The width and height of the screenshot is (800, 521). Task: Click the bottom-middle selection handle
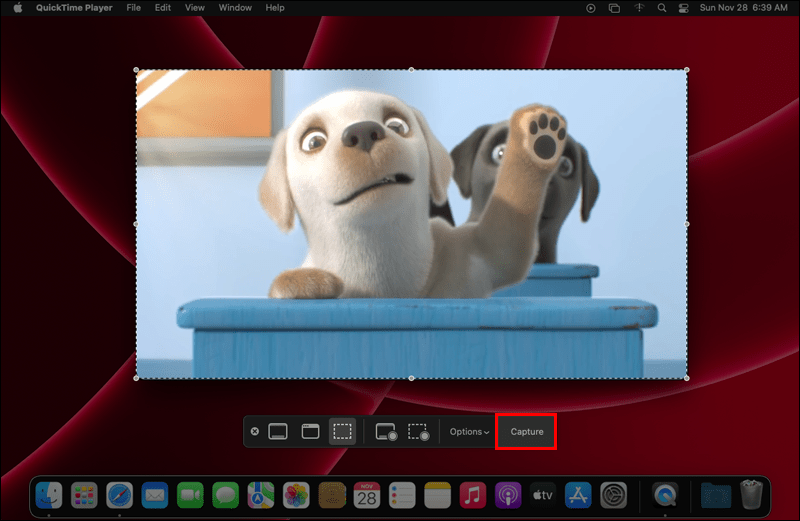[x=411, y=378]
